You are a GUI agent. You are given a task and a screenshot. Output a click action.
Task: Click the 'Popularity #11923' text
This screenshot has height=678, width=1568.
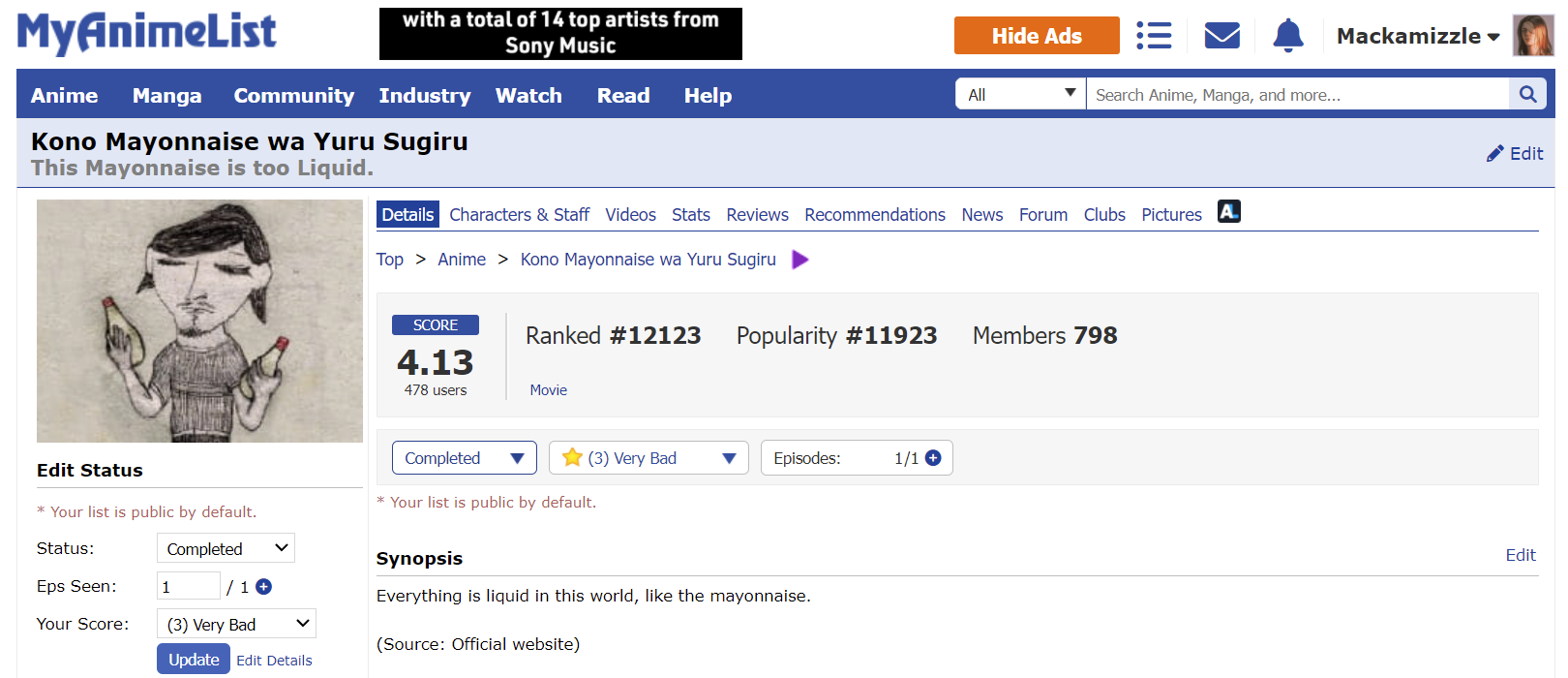(836, 335)
